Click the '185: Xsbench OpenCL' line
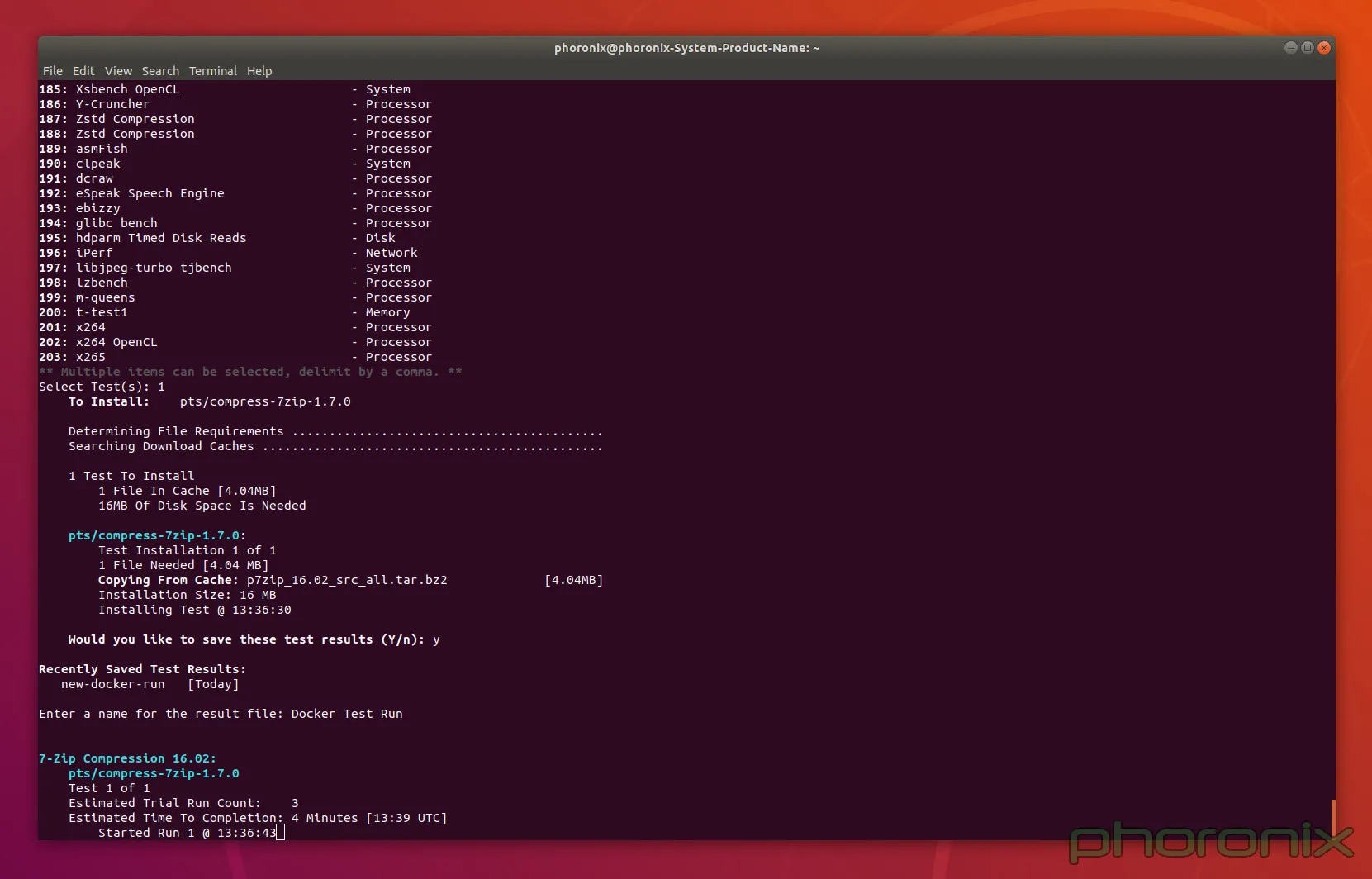The height and width of the screenshot is (879, 1372). coord(225,89)
